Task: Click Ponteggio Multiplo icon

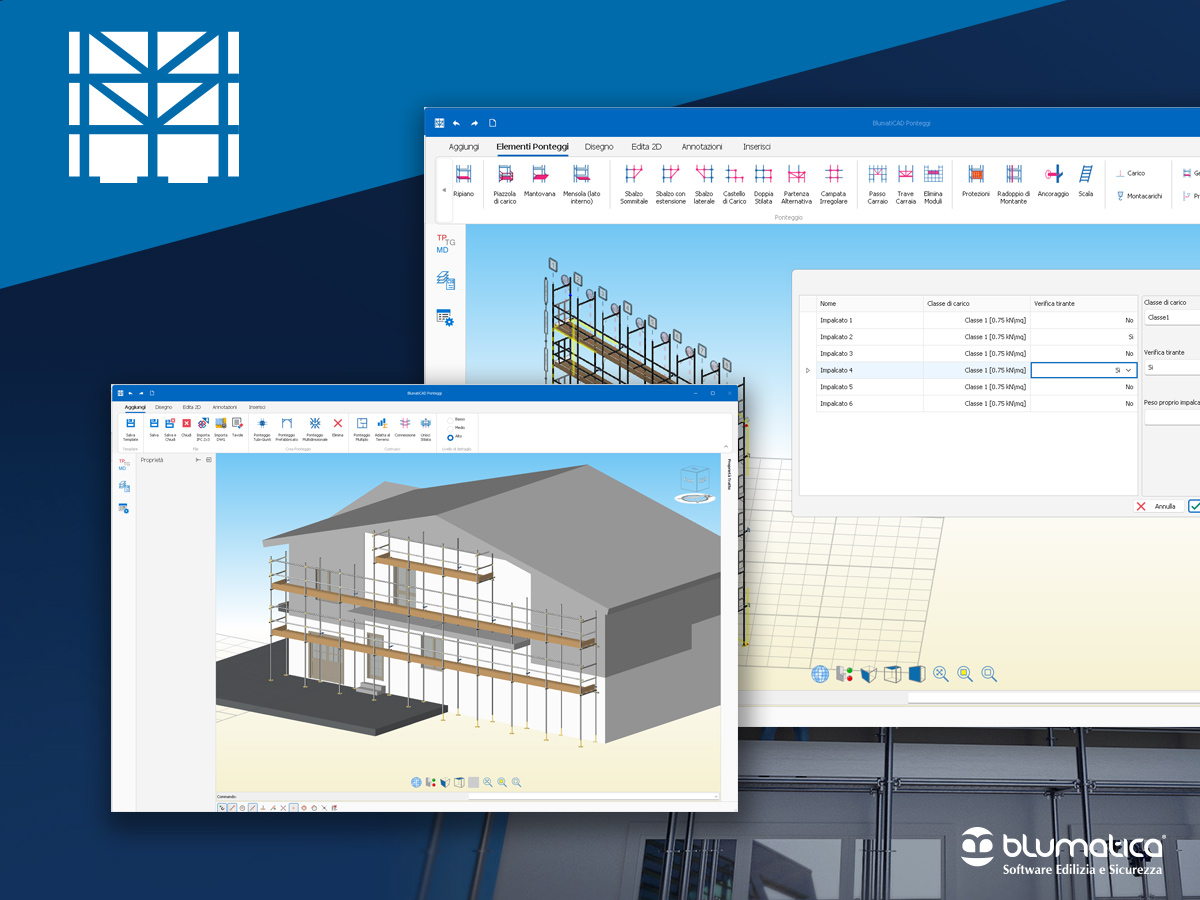Action: [x=362, y=429]
